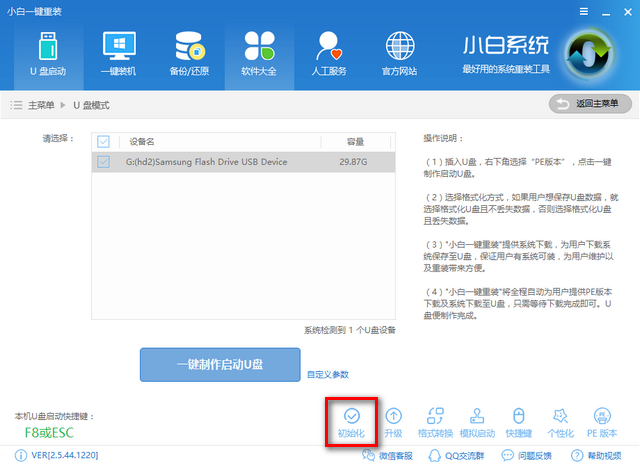Open the 备份/还原 tab

click(x=190, y=54)
